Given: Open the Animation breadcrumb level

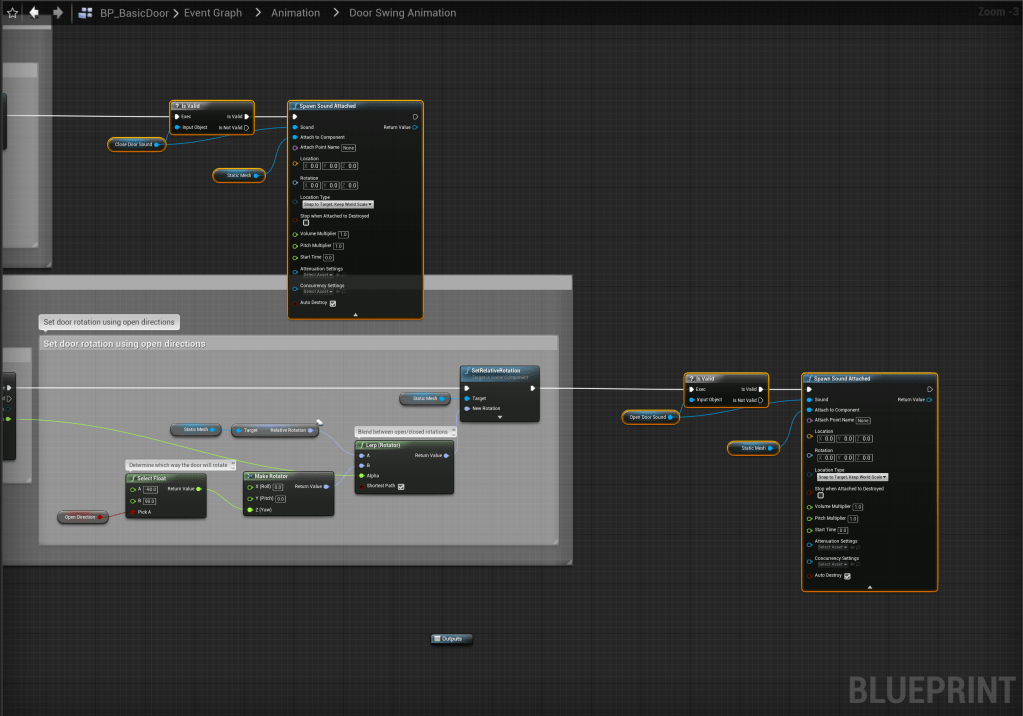Looking at the screenshot, I should point(296,13).
